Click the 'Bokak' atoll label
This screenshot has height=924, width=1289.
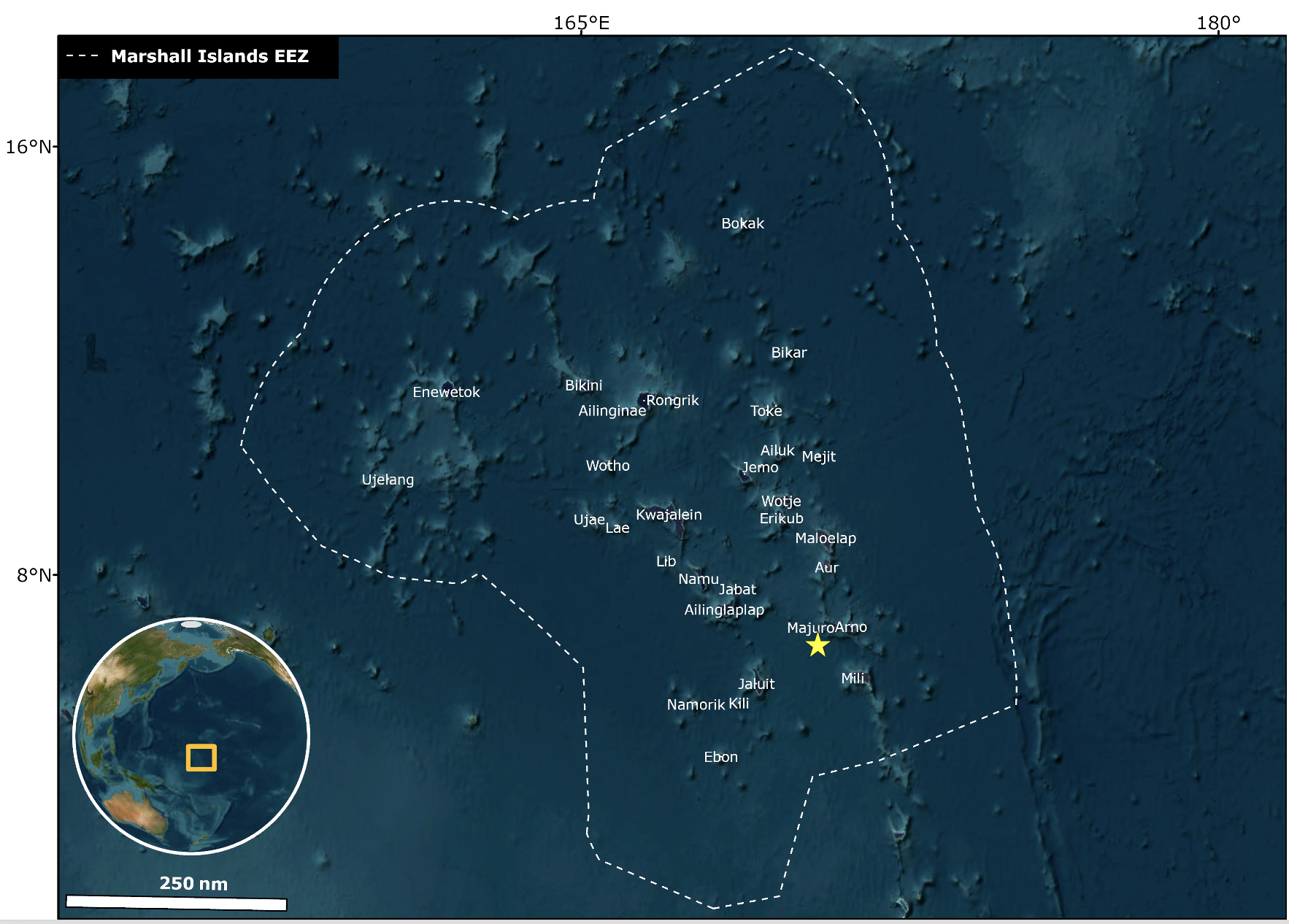(x=742, y=223)
